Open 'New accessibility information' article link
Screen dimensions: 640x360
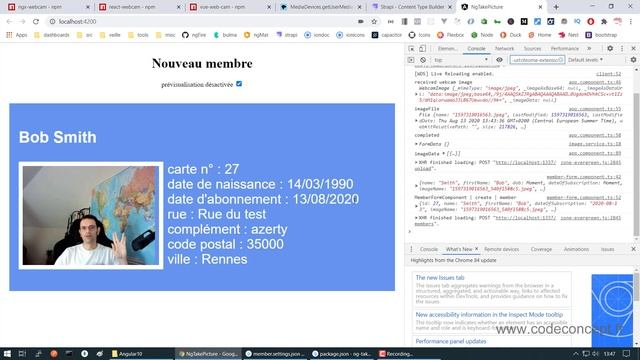pos(489,315)
